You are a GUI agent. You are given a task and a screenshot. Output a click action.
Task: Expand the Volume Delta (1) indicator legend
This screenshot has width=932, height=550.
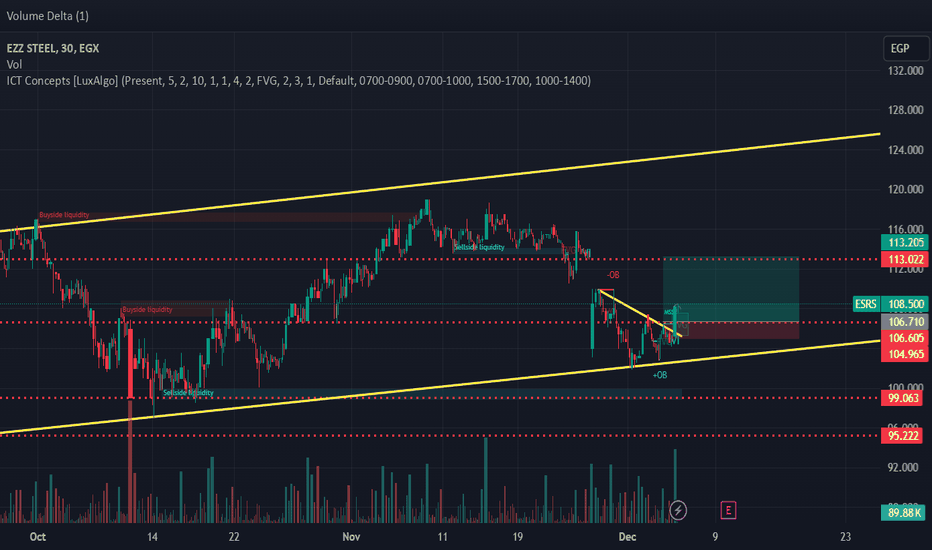tap(48, 16)
